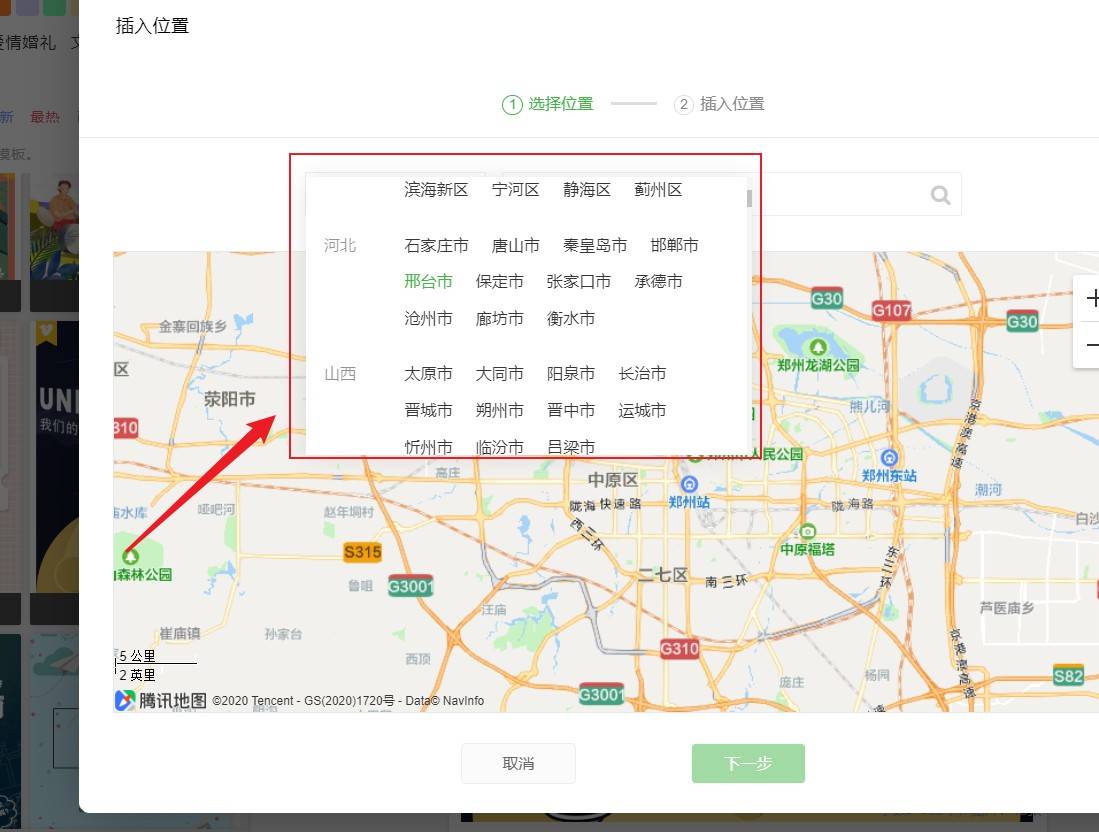Go to step 2 插入位置
Screen dimensions: 1099x832
point(719,104)
